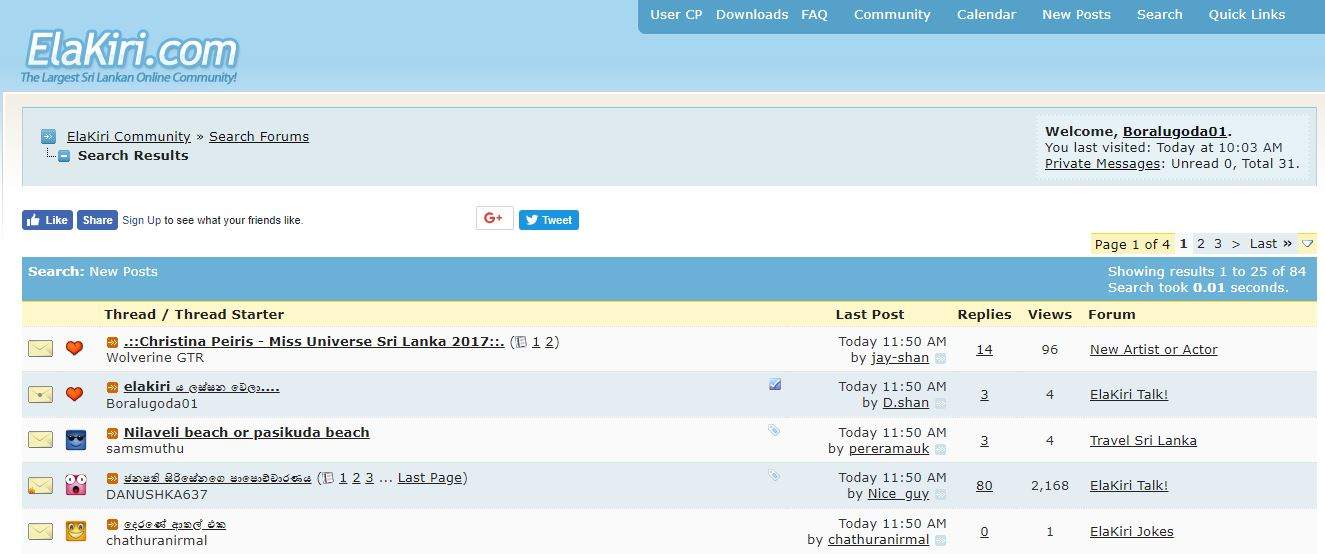Screen dimensions: 1325x554
Task: Show who replied: 80 replies link
Action: click(x=984, y=485)
